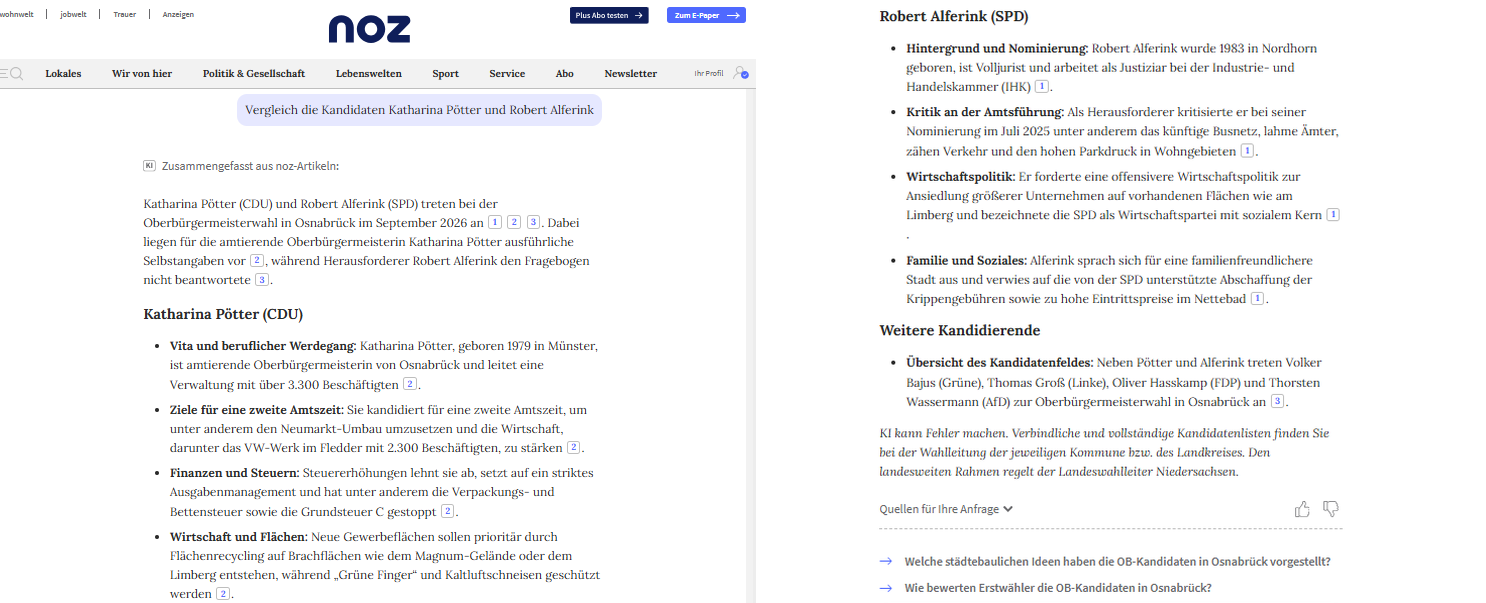Click the 'Vita und beruflicher Werdegang:' label
The image size is (1486, 603).
coord(263,346)
